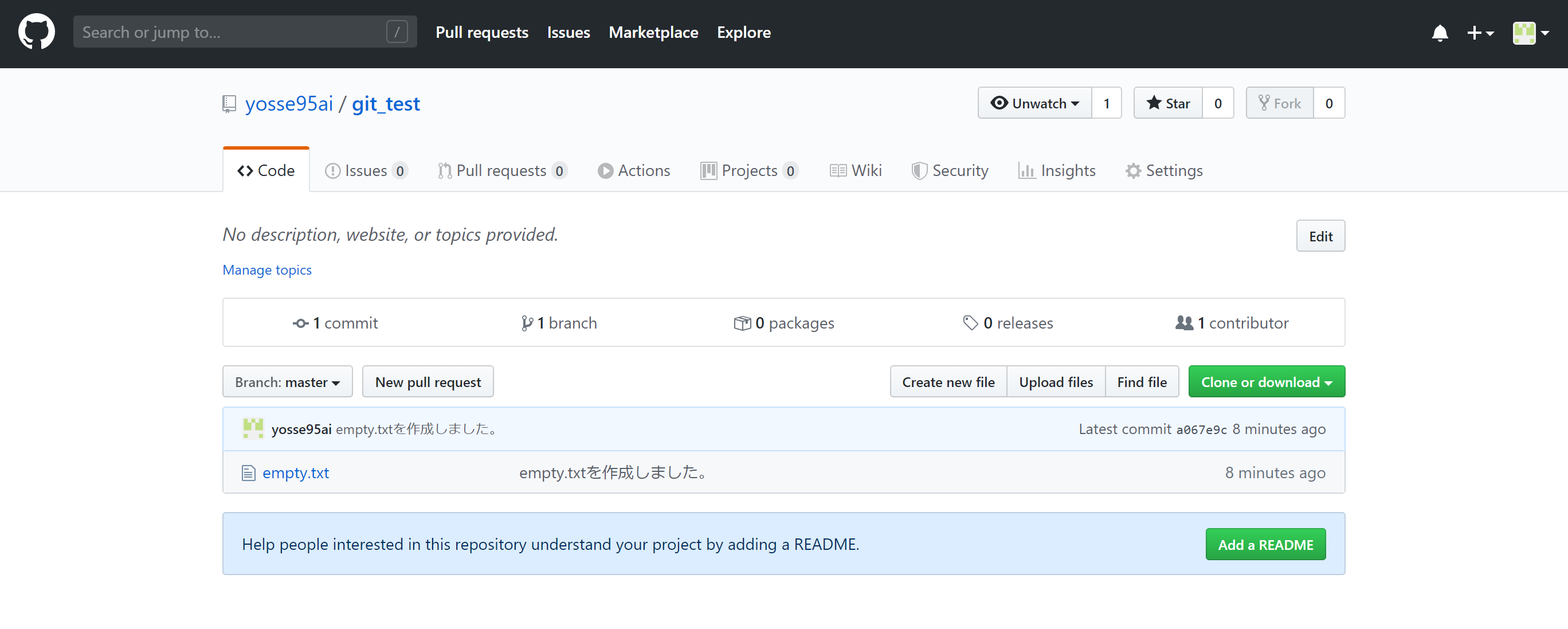Screen dimensions: 1568x629
Task: Switch to the Actions tab
Action: point(634,170)
